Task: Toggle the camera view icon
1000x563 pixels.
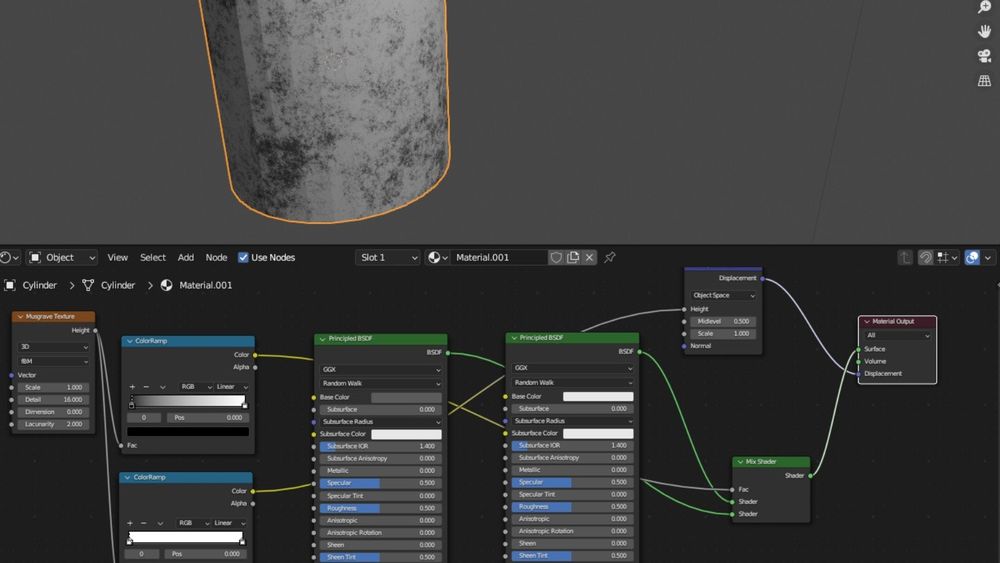Action: click(984, 56)
